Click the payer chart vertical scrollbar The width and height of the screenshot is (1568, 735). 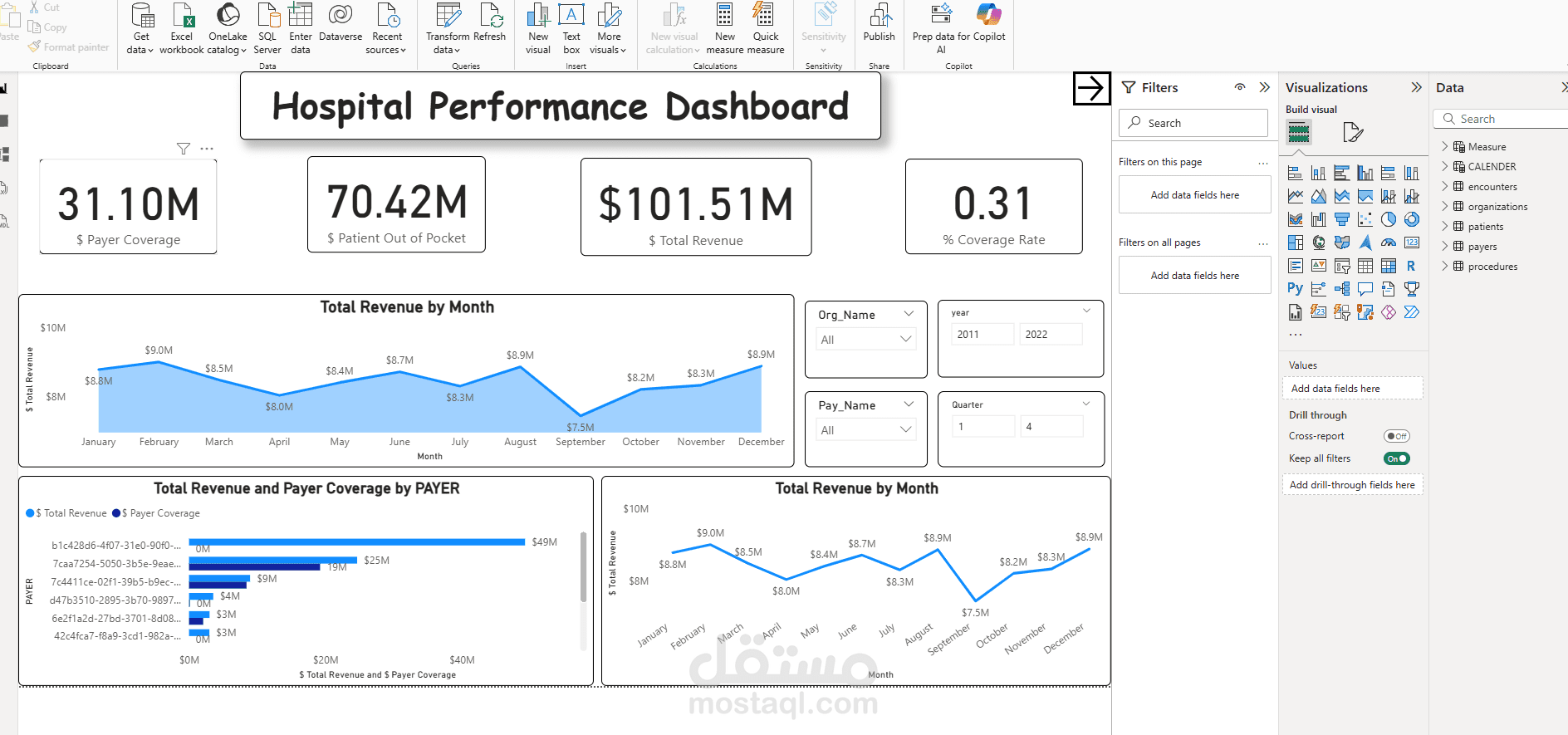coord(583,566)
